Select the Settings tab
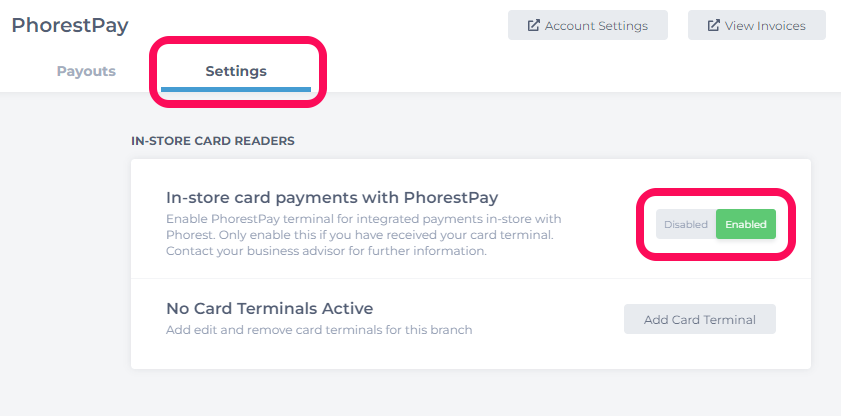Screen dimensions: 841x416 (x=236, y=71)
